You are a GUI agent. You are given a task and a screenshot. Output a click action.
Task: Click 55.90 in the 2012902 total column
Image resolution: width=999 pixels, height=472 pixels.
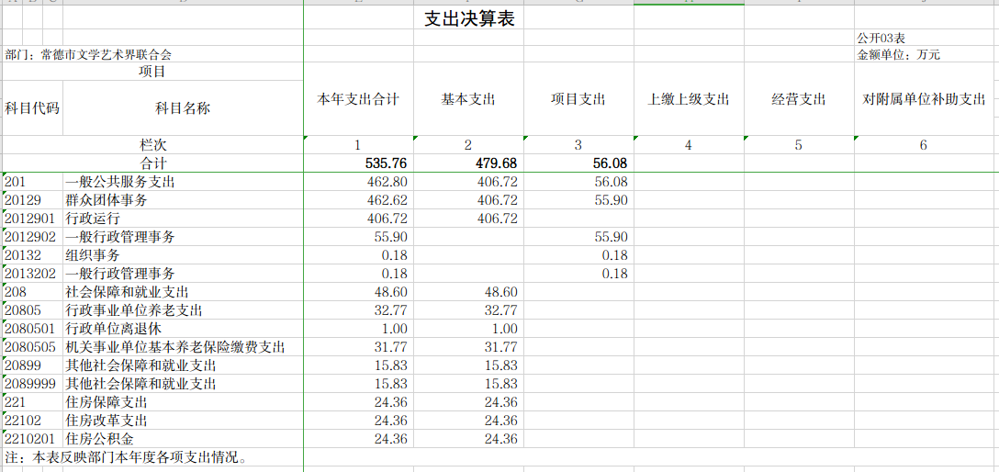(x=391, y=238)
